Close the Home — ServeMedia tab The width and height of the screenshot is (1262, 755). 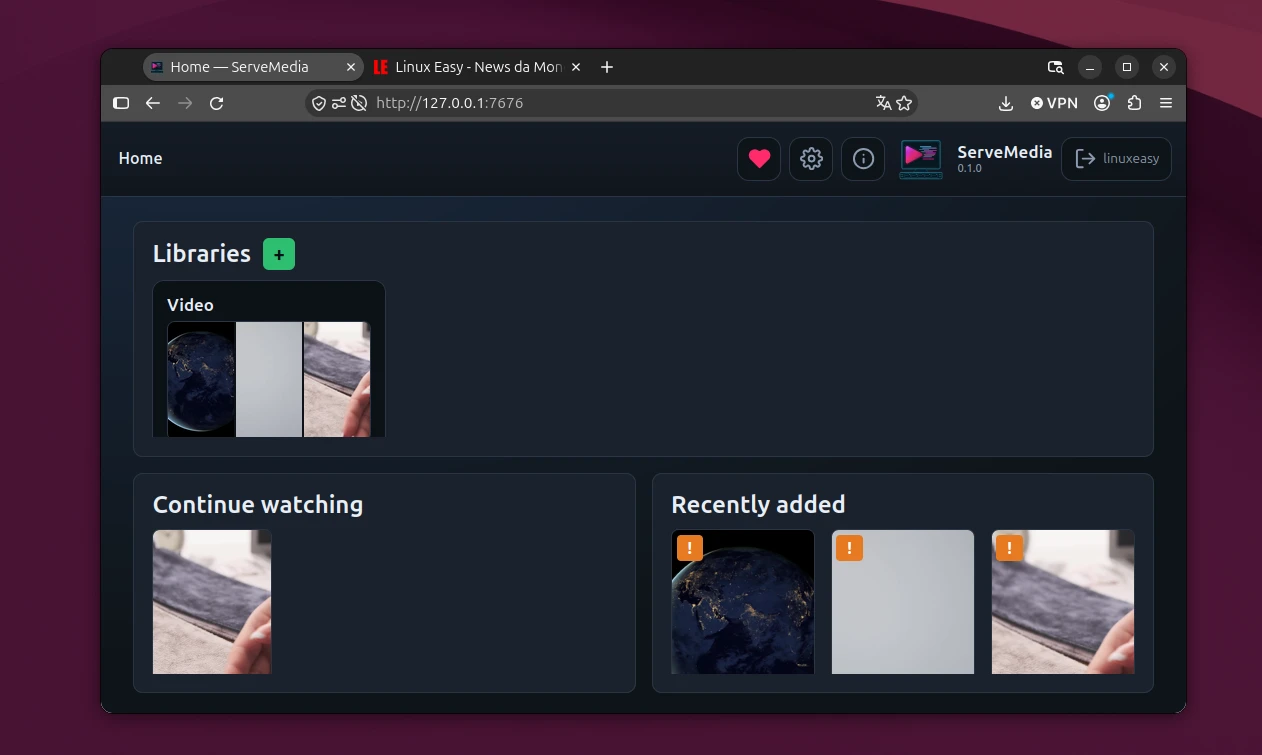[x=351, y=67]
